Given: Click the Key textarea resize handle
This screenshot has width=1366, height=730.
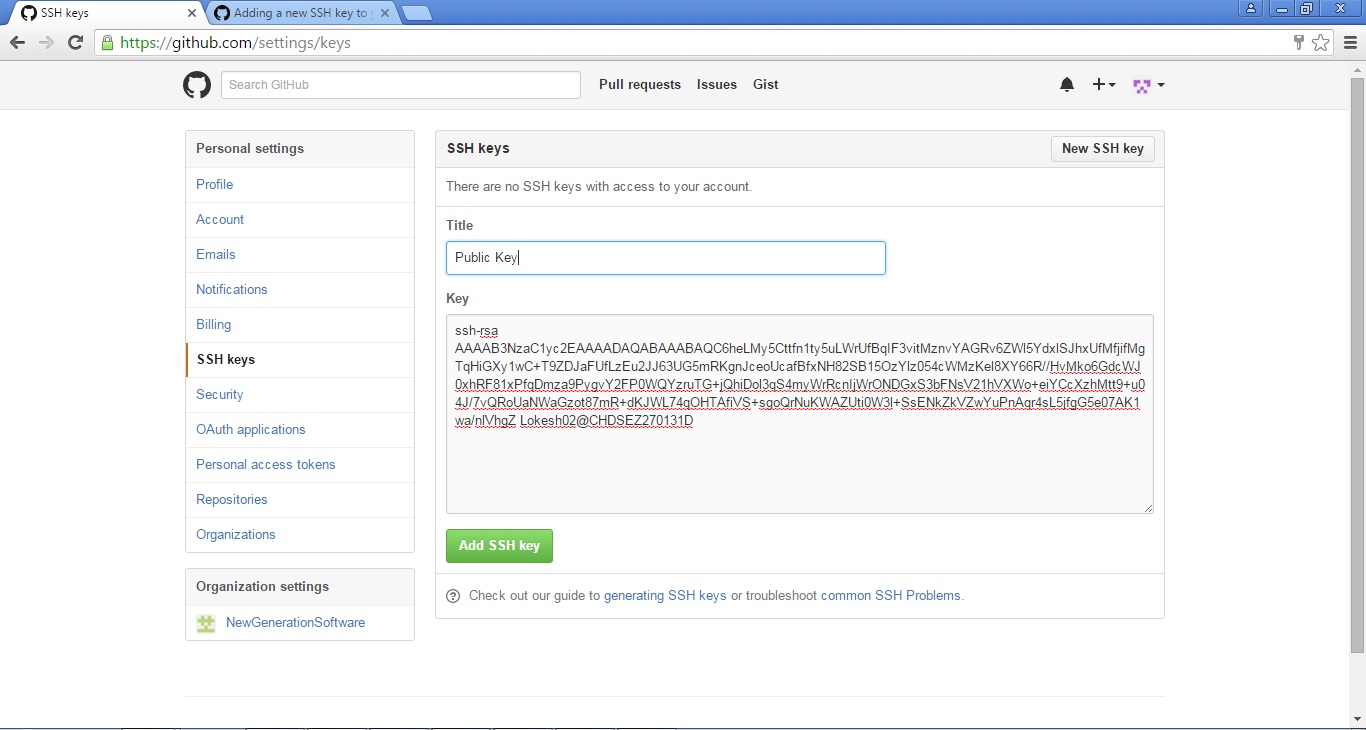Looking at the screenshot, I should 1148,508.
